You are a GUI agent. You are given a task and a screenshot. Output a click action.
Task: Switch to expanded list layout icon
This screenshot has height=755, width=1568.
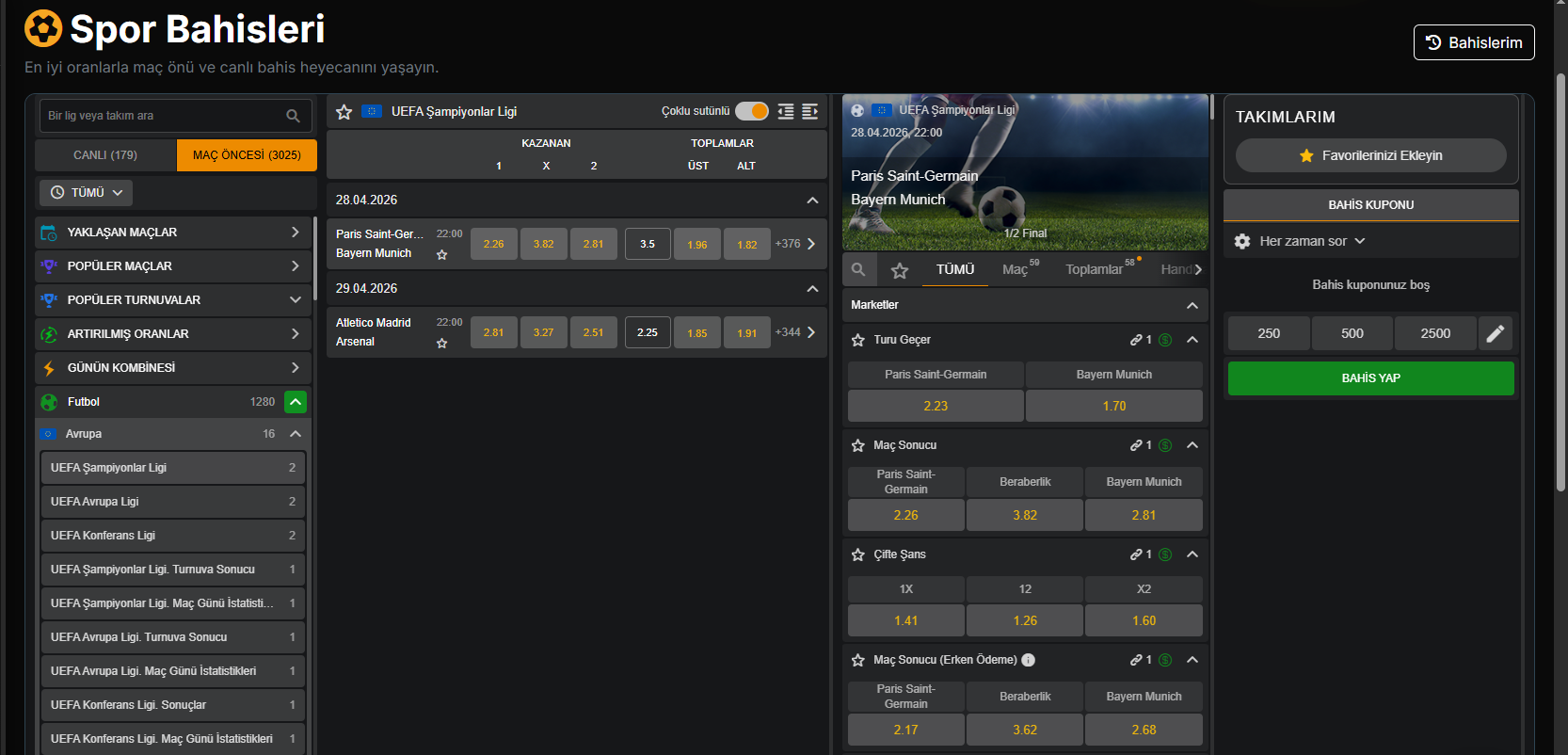[809, 111]
